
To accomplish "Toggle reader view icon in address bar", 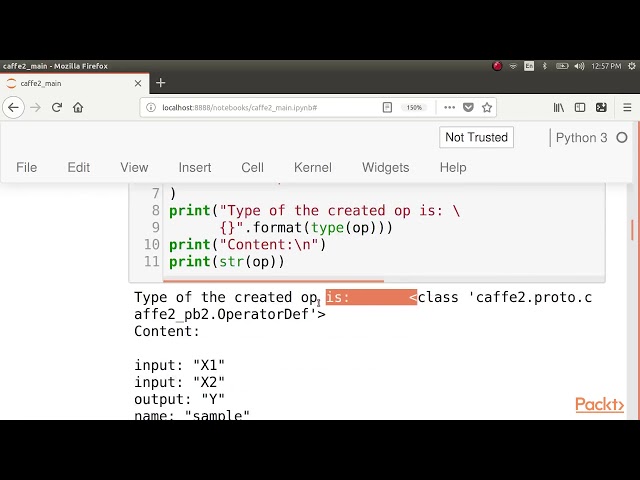I will pos(387,107).
